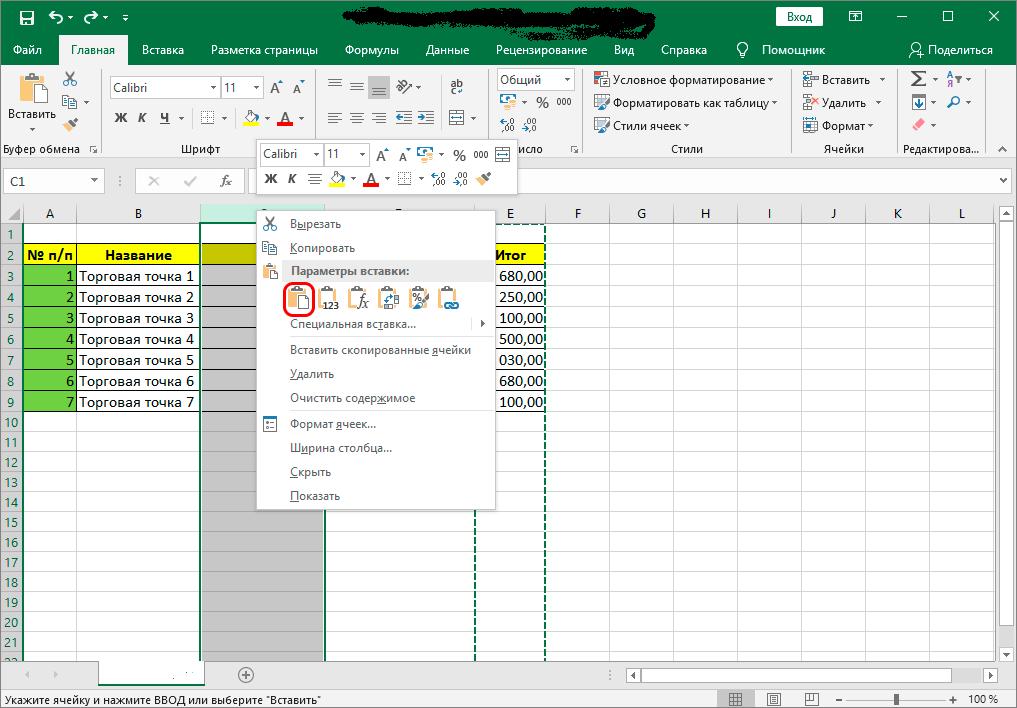Choose Paste Link option
The image size is (1017, 708).
click(448, 299)
